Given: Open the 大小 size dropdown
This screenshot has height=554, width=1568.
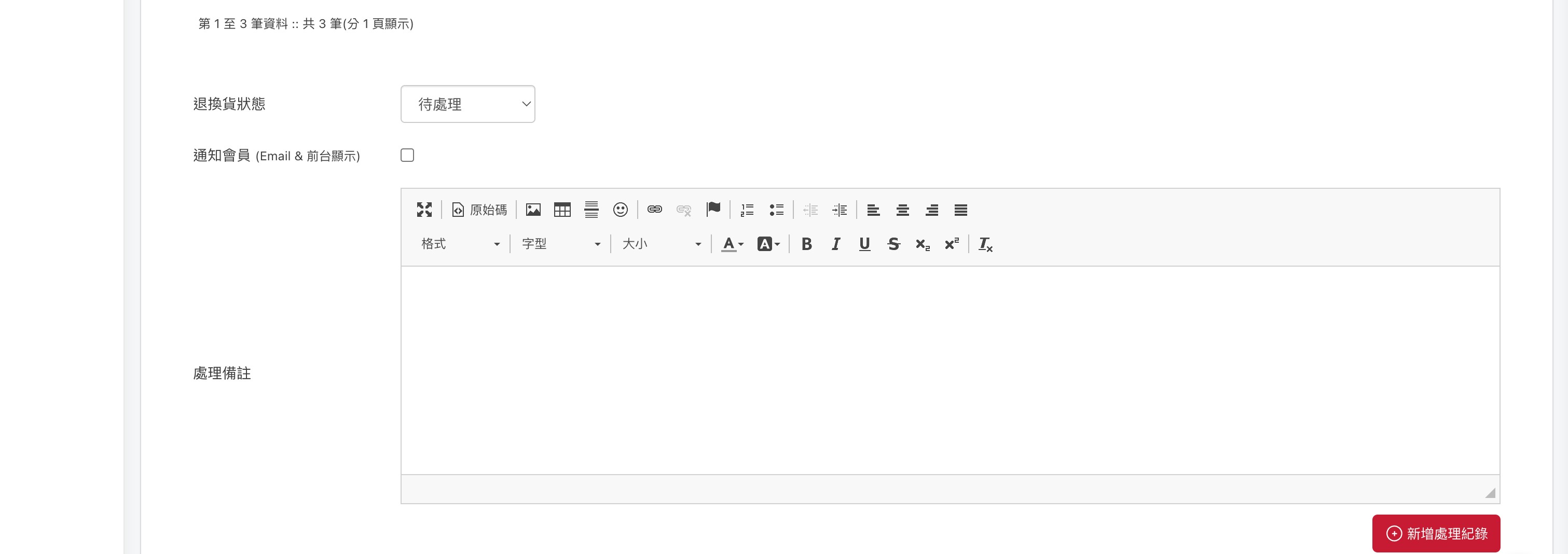Looking at the screenshot, I should (x=661, y=244).
